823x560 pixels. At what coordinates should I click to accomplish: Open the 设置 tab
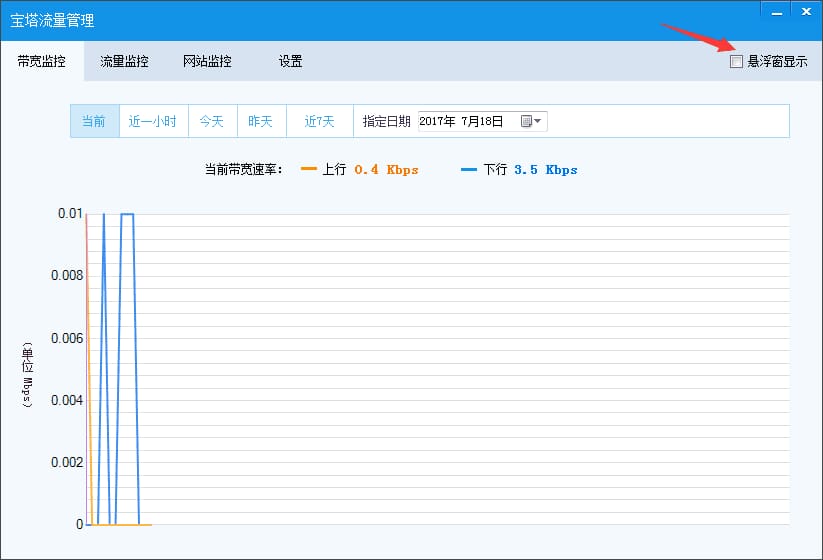pos(290,61)
